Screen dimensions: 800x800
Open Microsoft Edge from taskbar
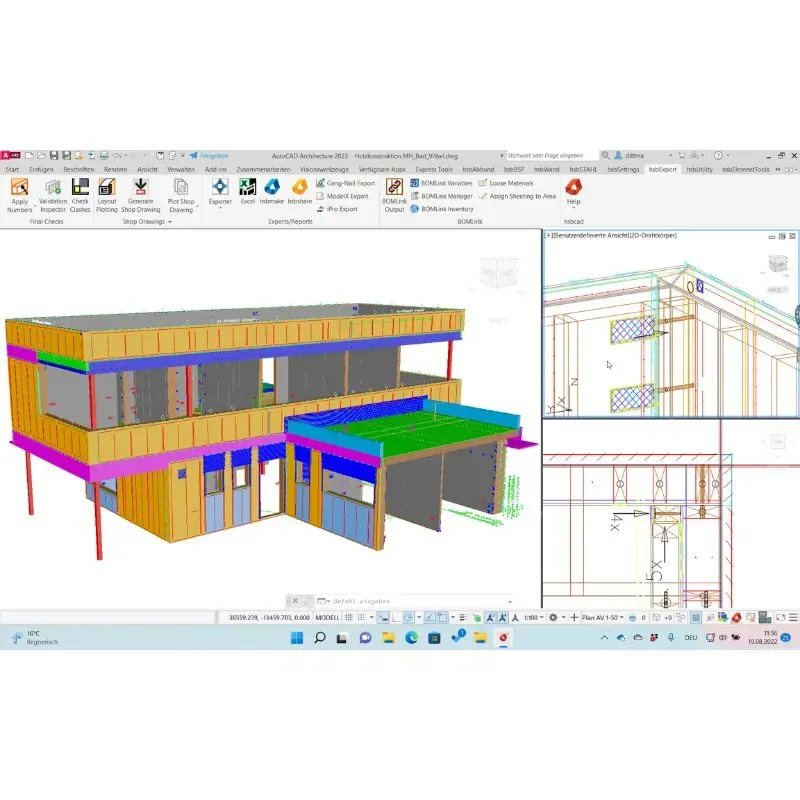coord(411,637)
